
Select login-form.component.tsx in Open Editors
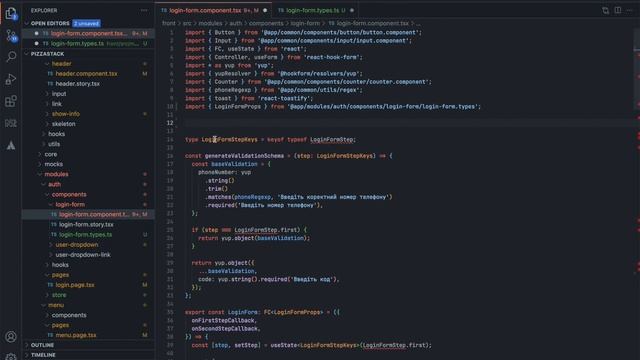89,33
